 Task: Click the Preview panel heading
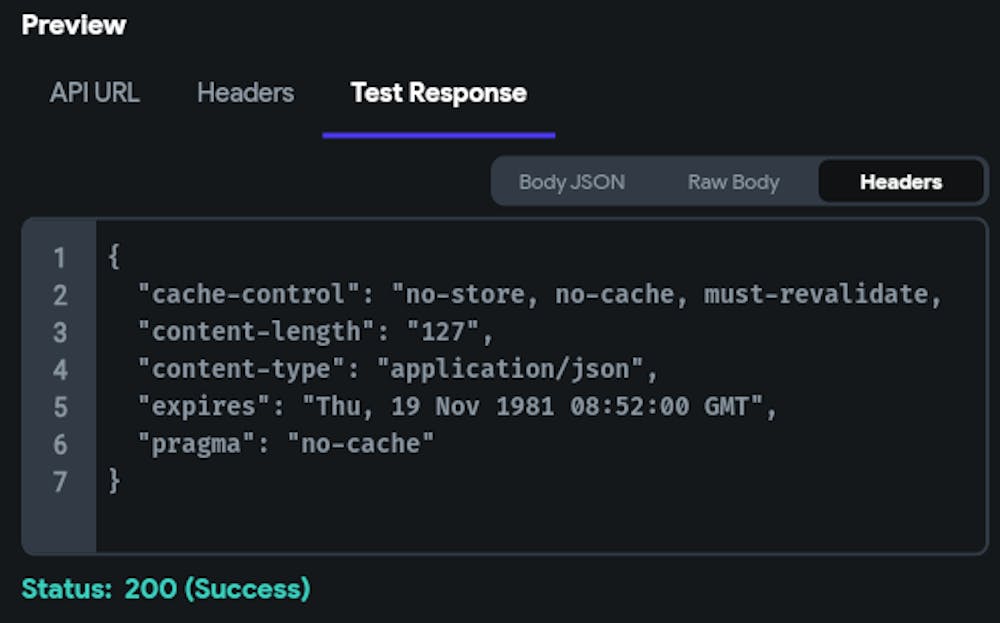pyautogui.click(x=74, y=25)
